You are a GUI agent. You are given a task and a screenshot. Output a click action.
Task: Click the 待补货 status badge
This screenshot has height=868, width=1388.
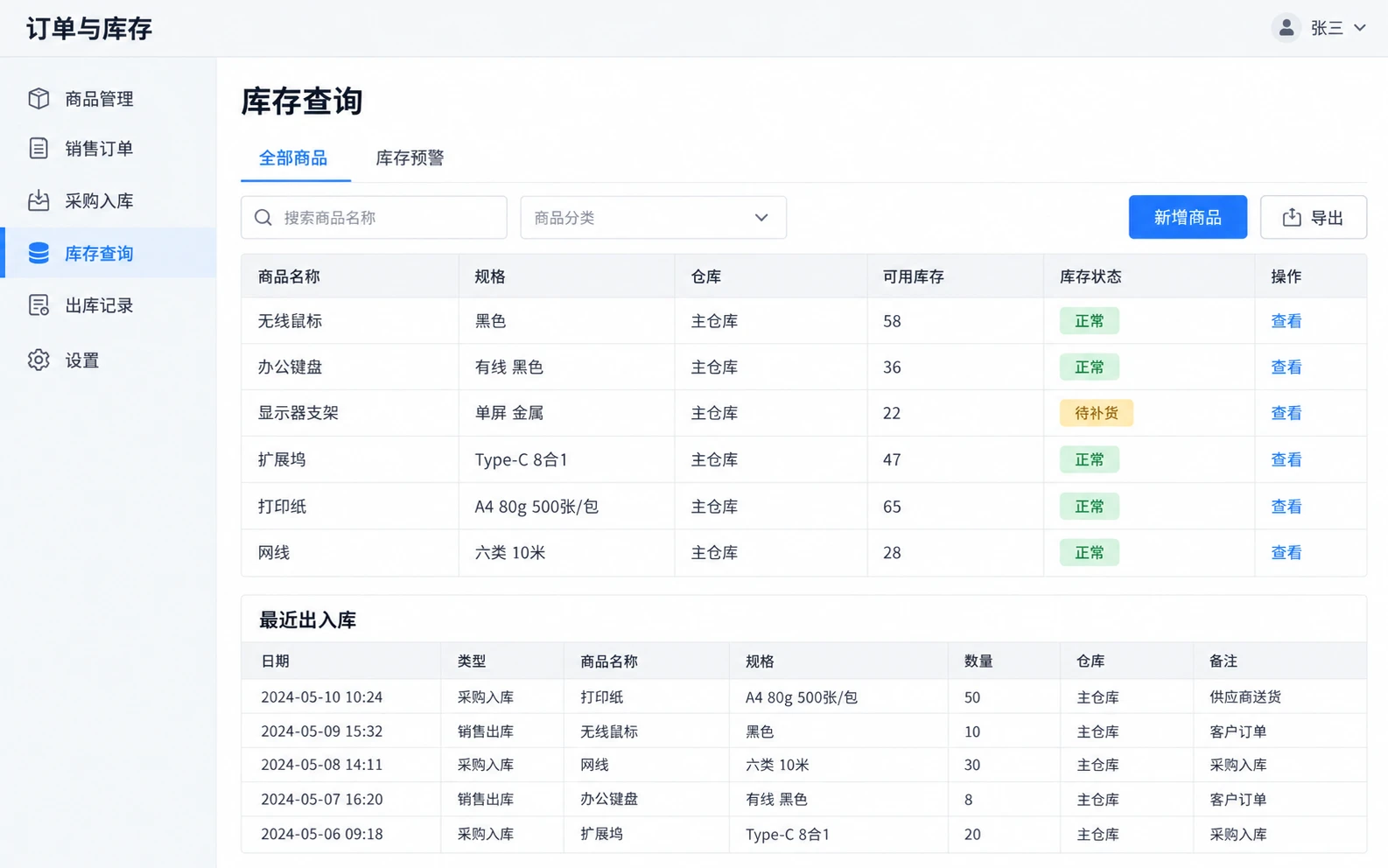[x=1096, y=413]
